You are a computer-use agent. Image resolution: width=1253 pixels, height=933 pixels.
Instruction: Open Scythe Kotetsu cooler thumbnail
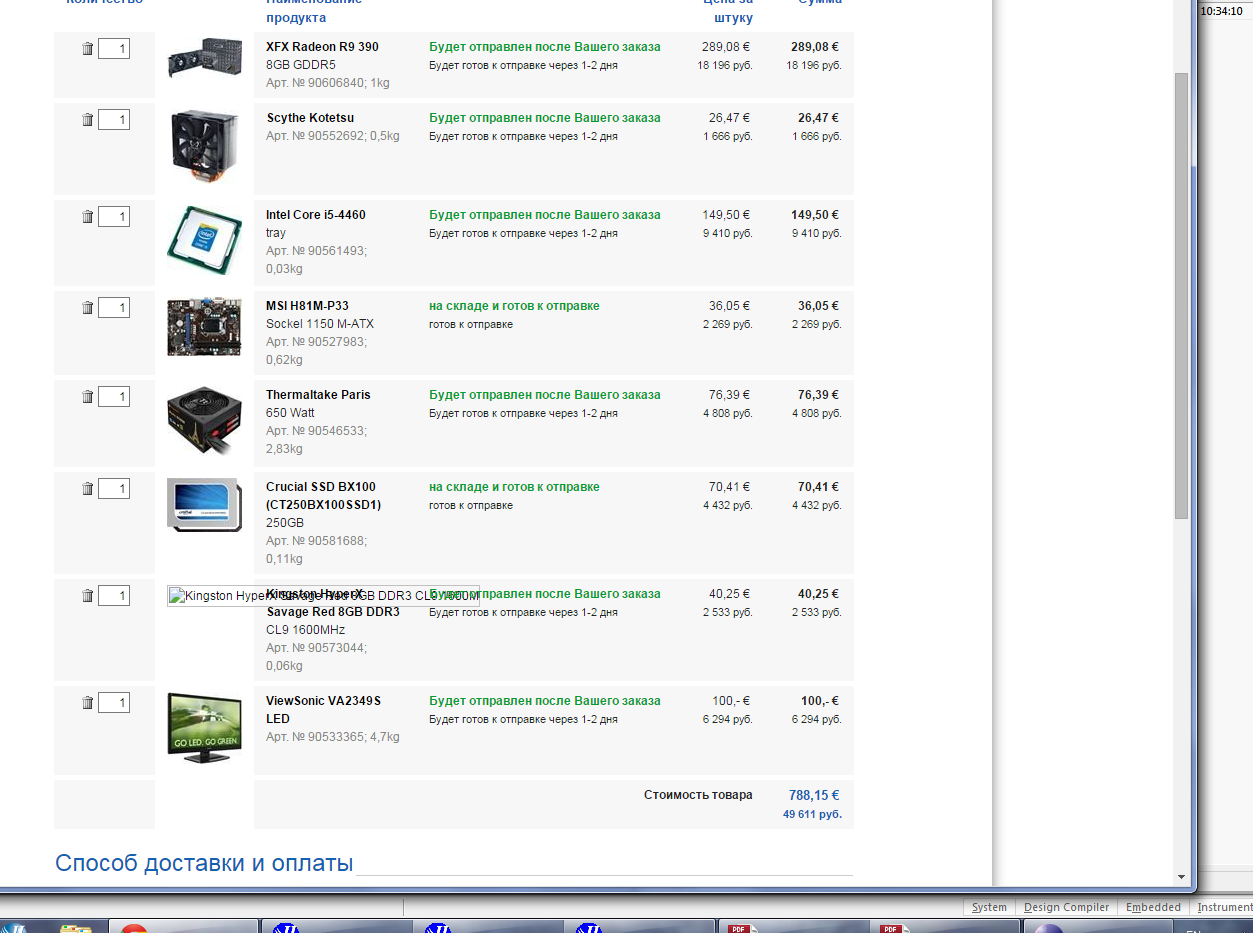[x=204, y=148]
